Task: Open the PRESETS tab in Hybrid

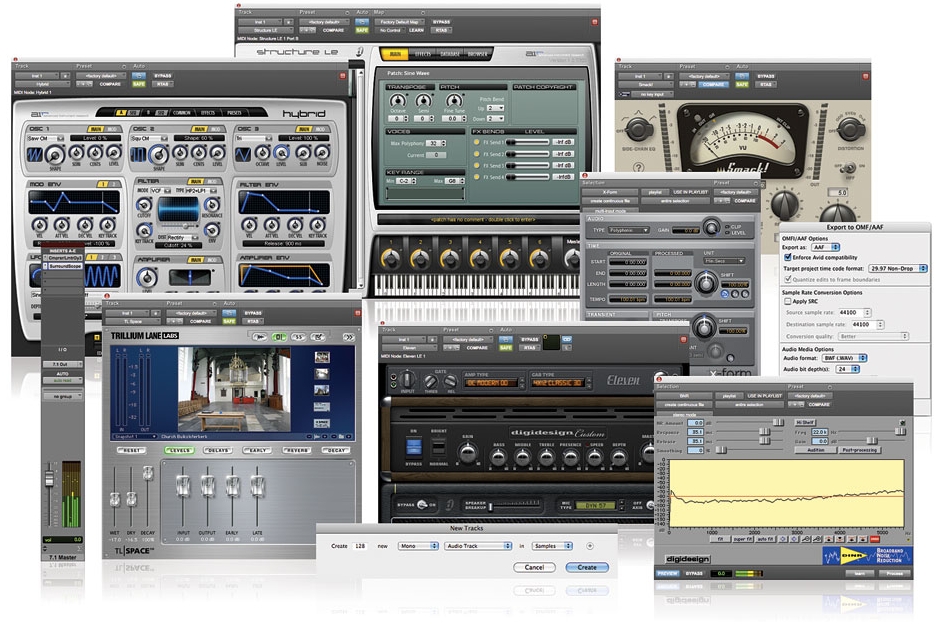Action: pos(234,113)
